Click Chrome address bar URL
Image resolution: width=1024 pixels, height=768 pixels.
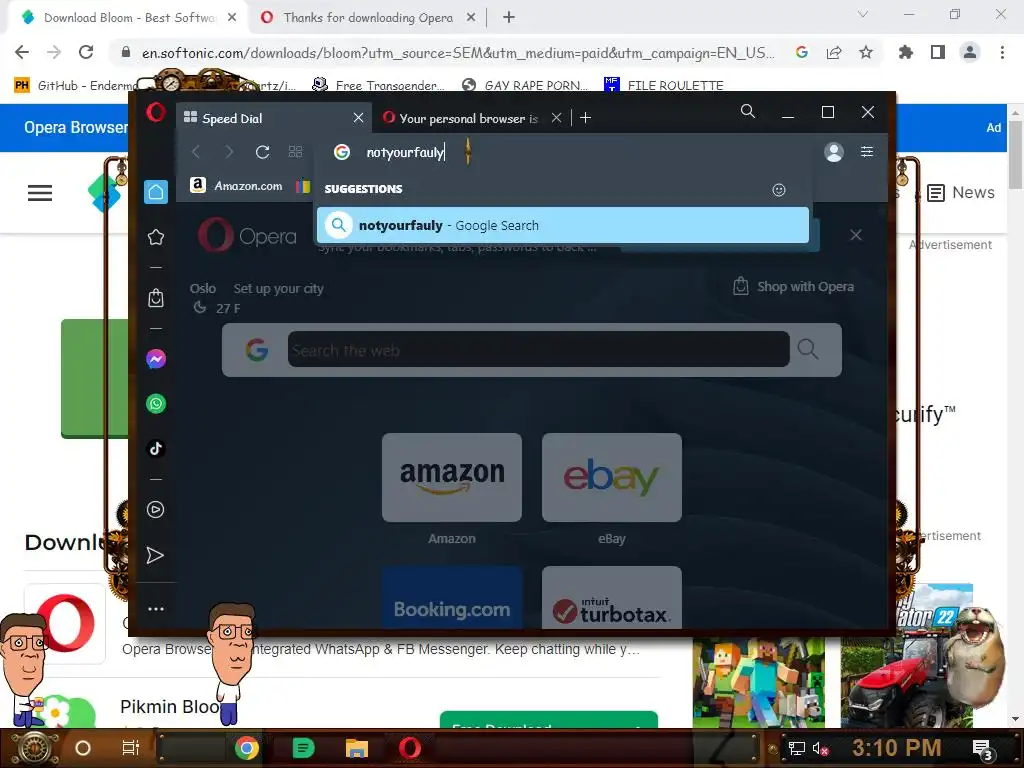click(457, 53)
